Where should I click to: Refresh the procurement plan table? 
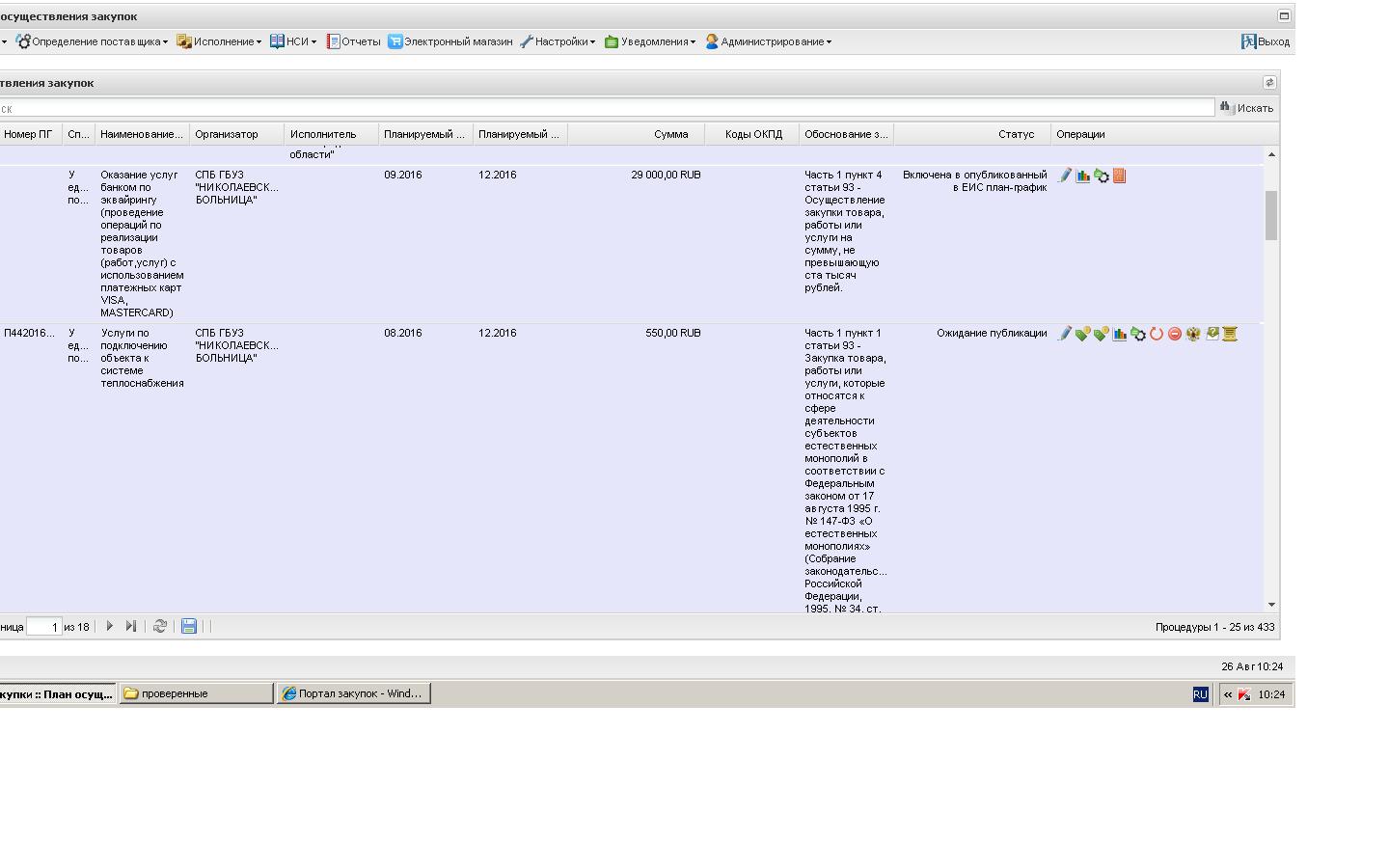pos(160,626)
